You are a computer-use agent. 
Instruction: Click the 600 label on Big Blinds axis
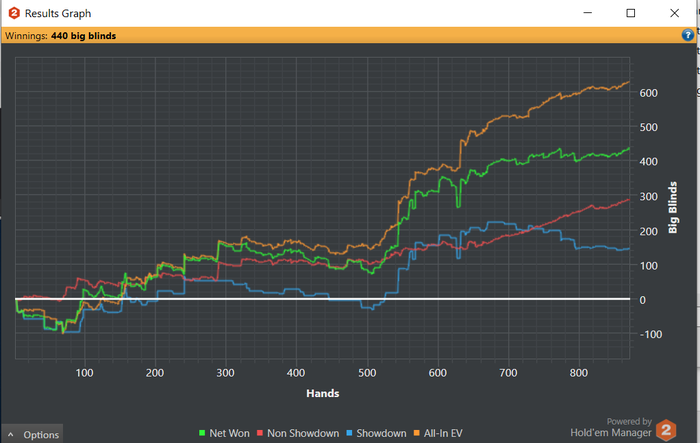(x=649, y=93)
